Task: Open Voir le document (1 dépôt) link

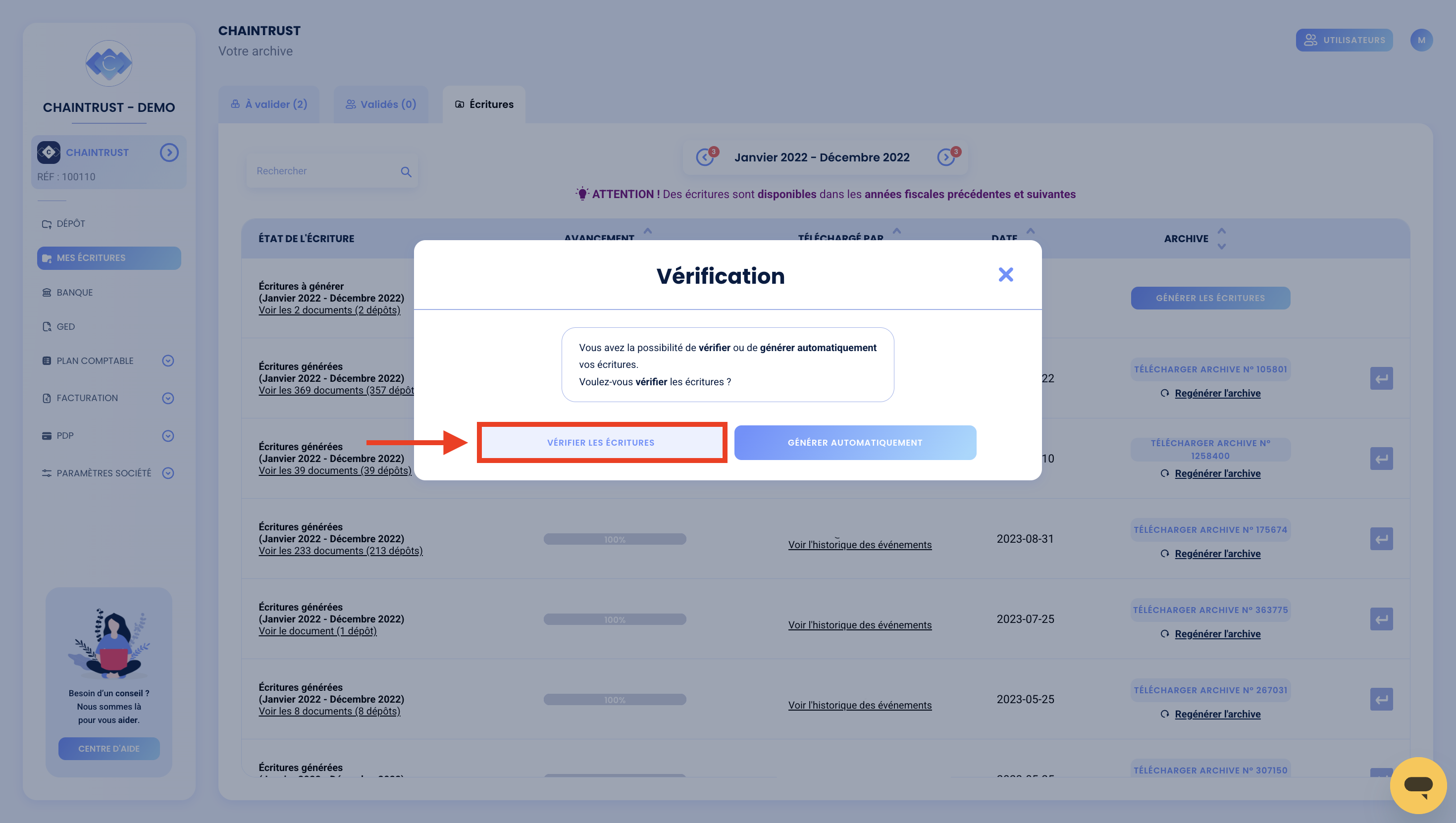Action: [317, 631]
